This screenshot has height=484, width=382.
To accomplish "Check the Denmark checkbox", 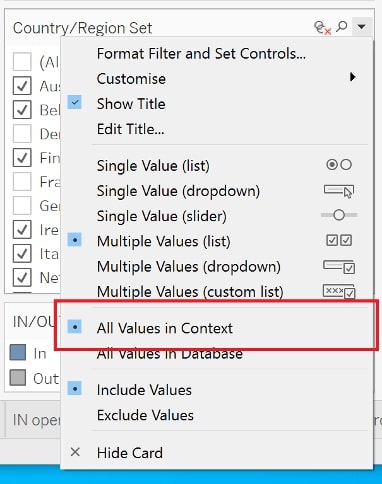I will point(22,134).
